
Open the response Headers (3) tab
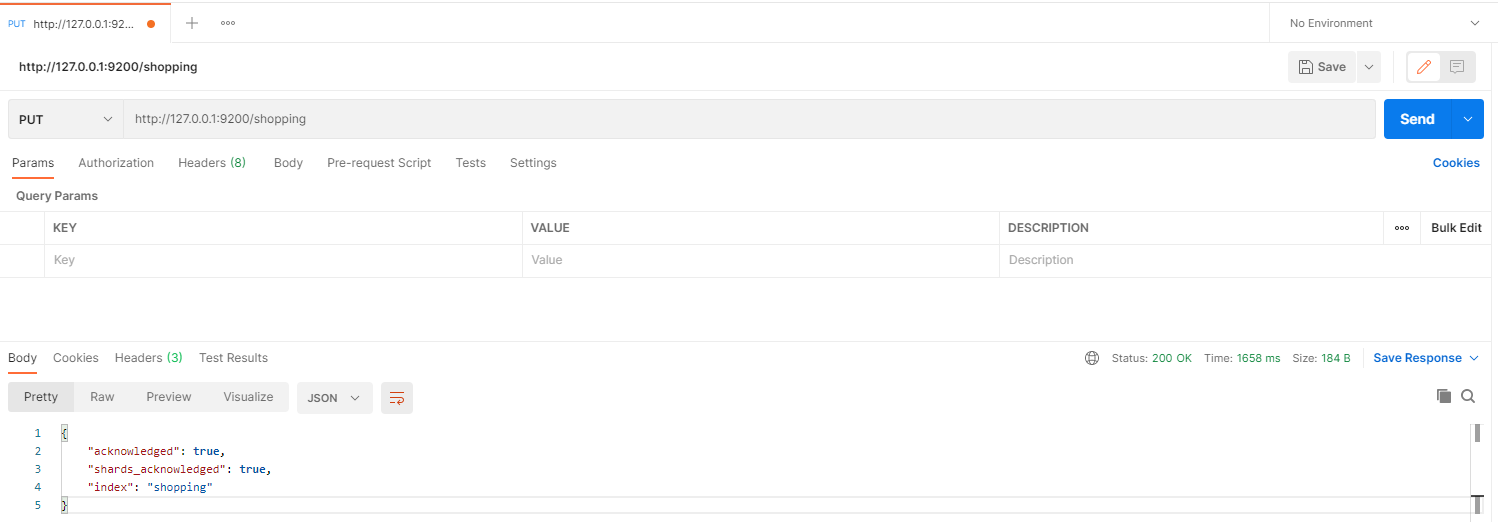pos(149,358)
